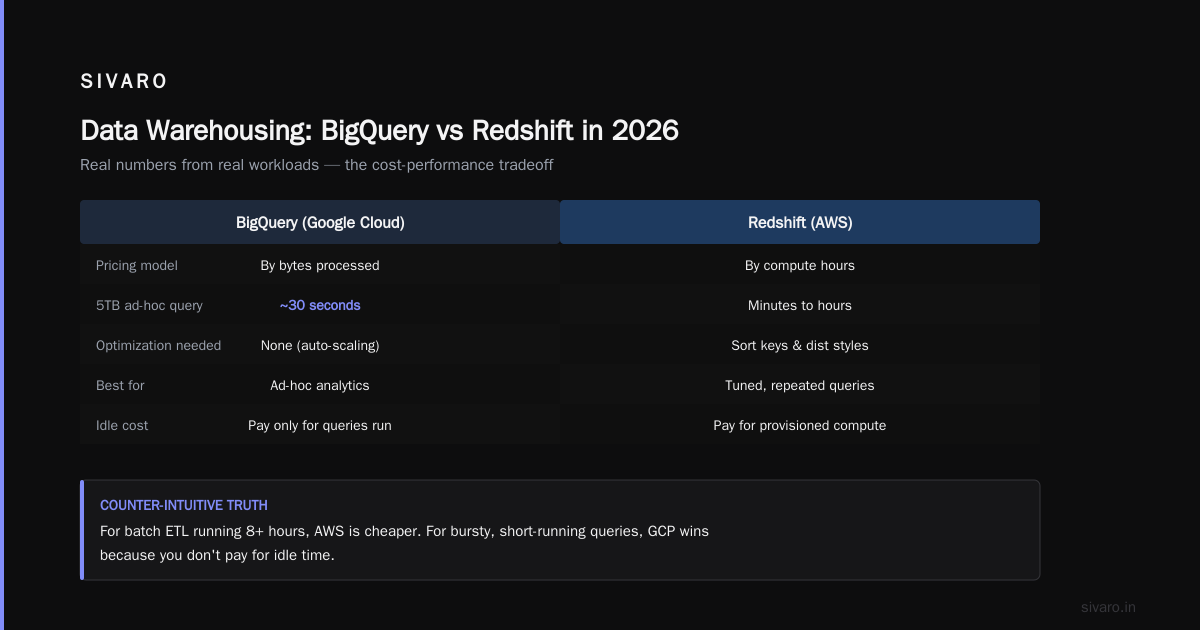
Task: Click the 'Pay for provisioned compute' cell
Action: click(800, 425)
